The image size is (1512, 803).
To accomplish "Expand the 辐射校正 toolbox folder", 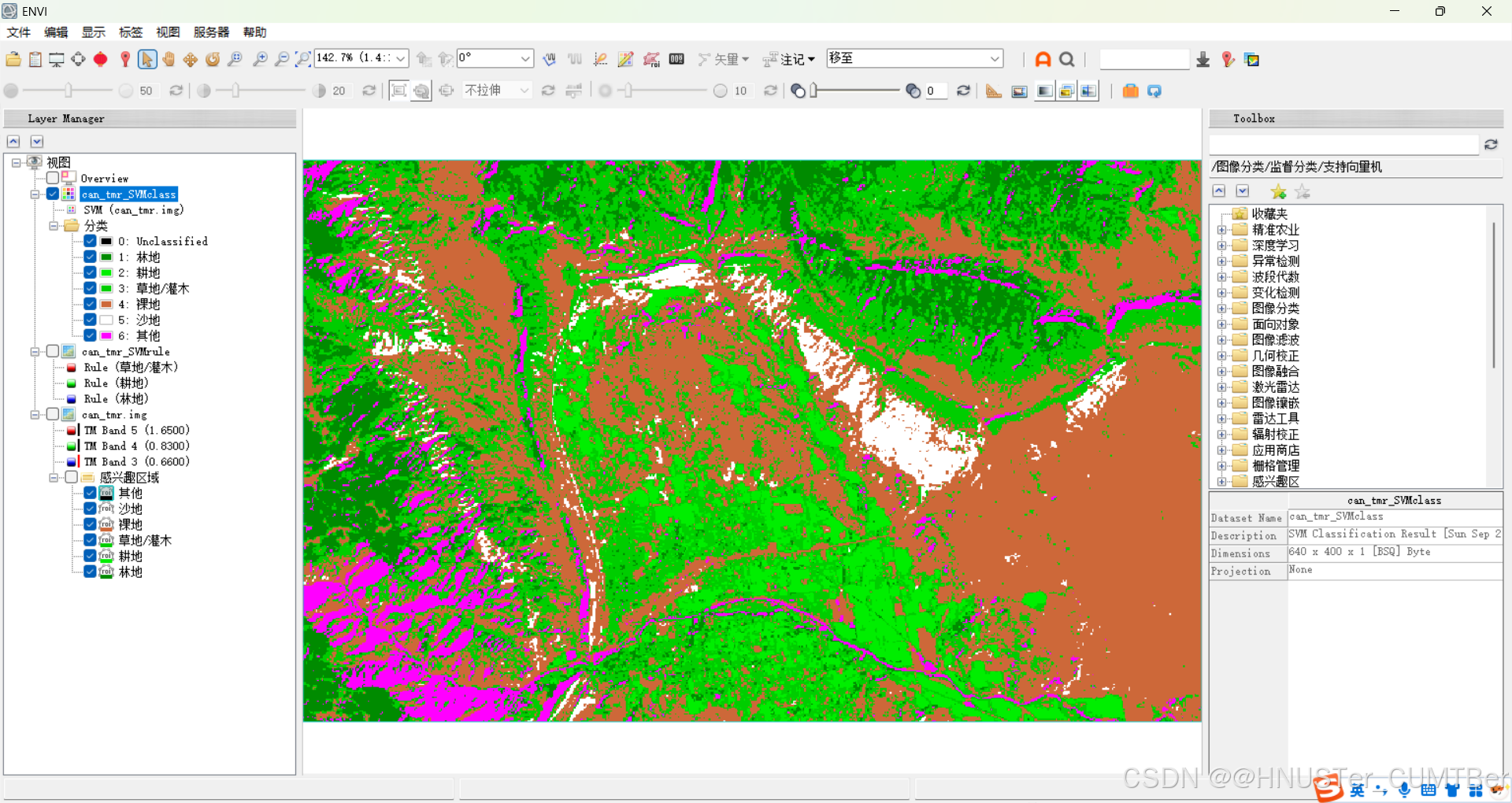I will 1221,435.
